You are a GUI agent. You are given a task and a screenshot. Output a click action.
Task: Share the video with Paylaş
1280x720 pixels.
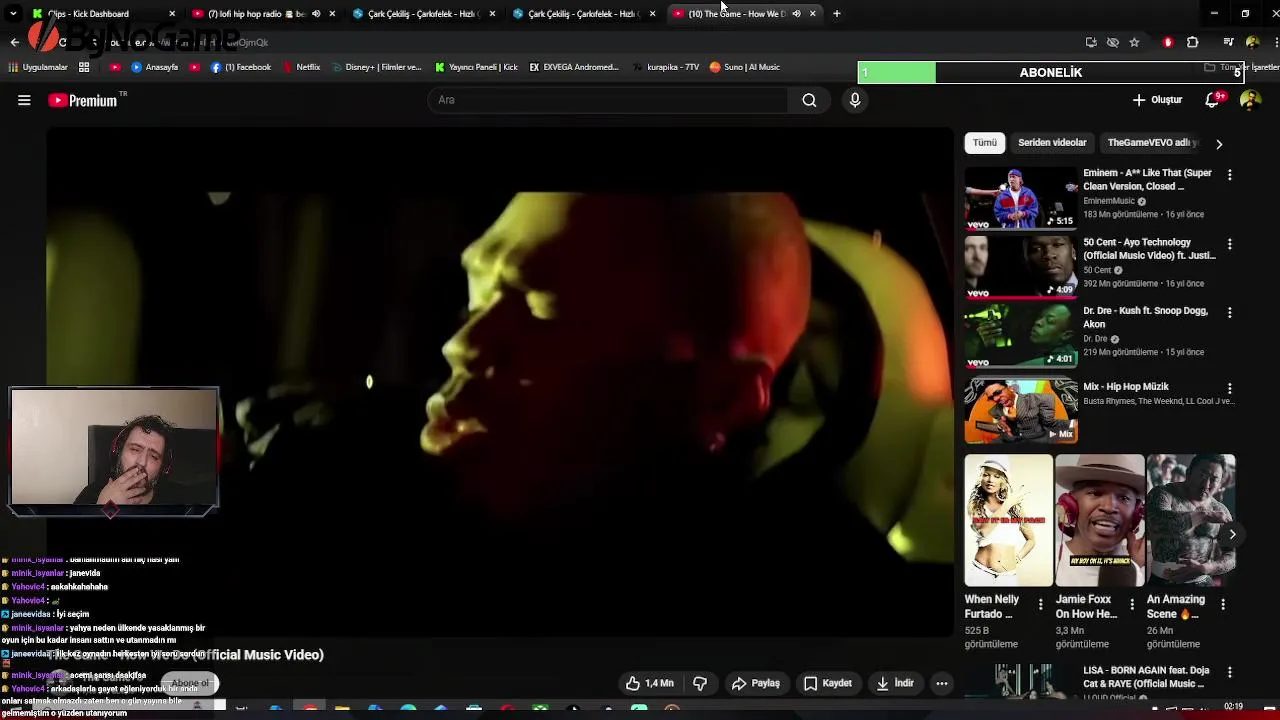pyautogui.click(x=756, y=683)
